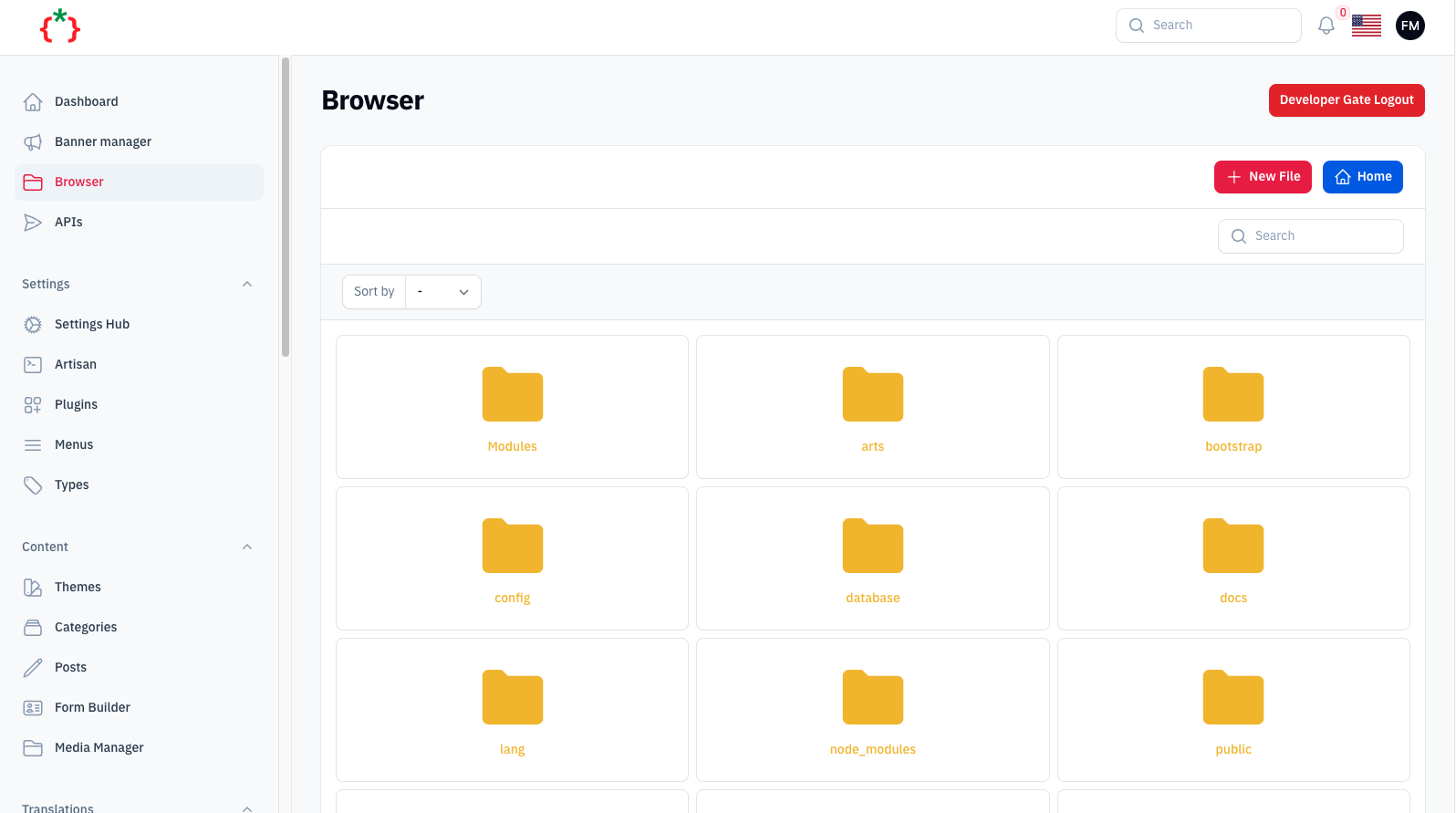1456x813 pixels.
Task: Click the notification bell icon
Action: coord(1326,26)
